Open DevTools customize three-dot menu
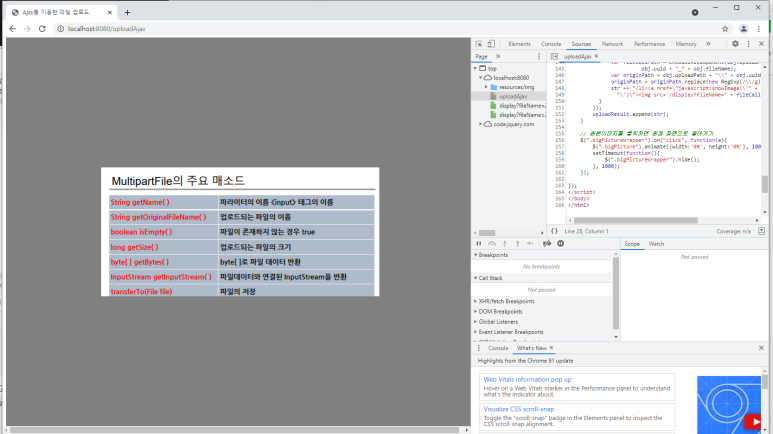This screenshot has width=773, height=434. pyautogui.click(x=748, y=44)
